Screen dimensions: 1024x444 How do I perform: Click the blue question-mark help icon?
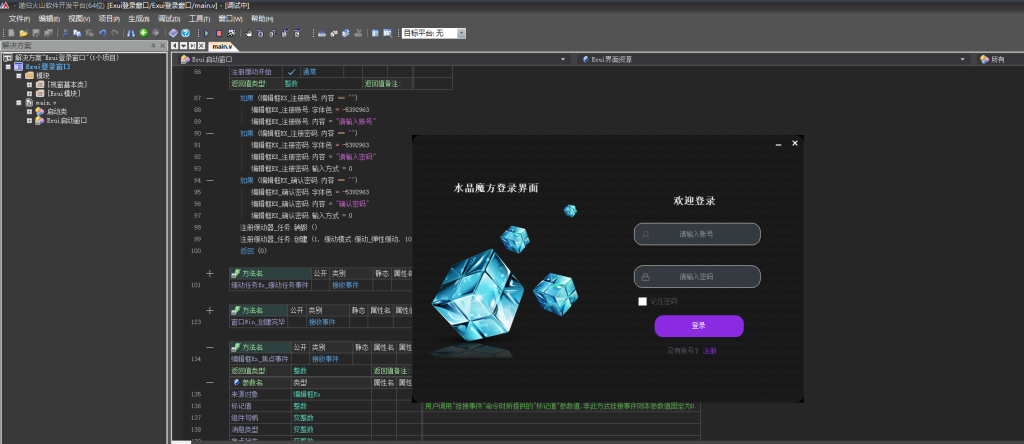[185, 33]
